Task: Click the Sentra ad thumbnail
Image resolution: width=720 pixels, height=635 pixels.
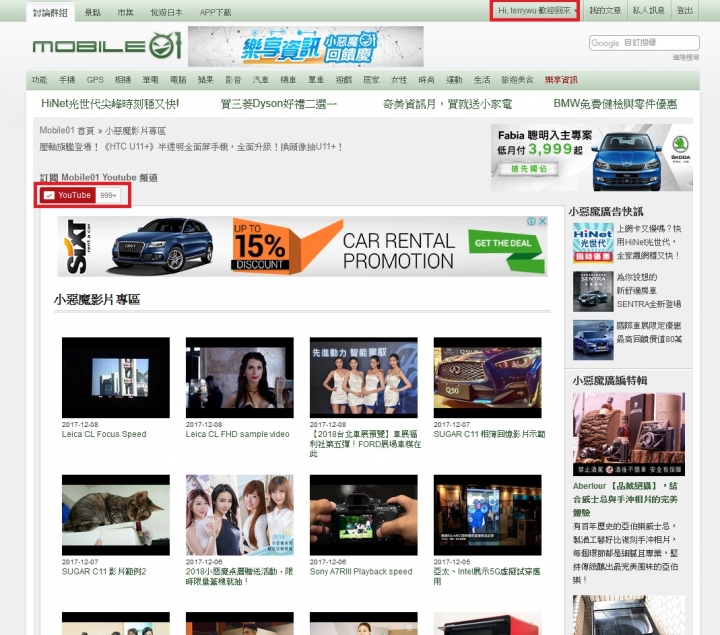Action: click(x=593, y=291)
